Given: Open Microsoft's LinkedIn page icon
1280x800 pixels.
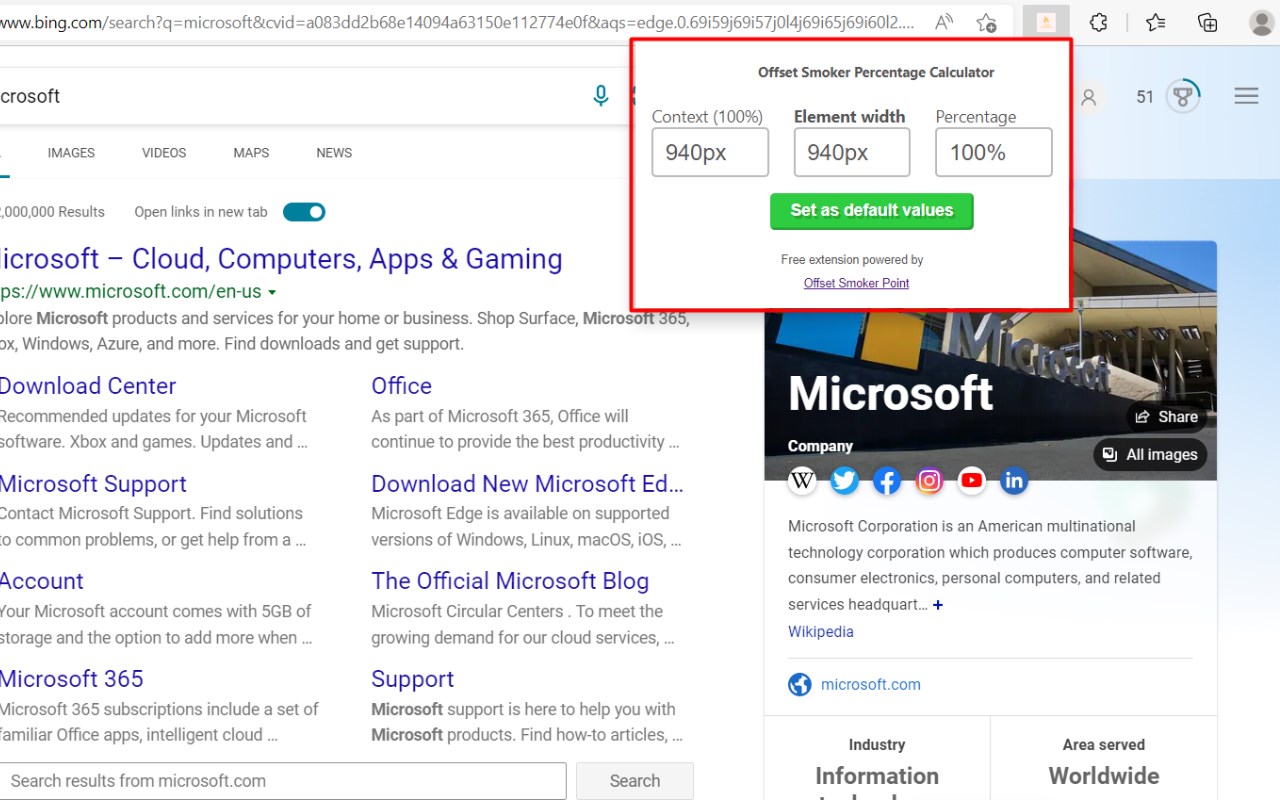Looking at the screenshot, I should click(x=1014, y=481).
